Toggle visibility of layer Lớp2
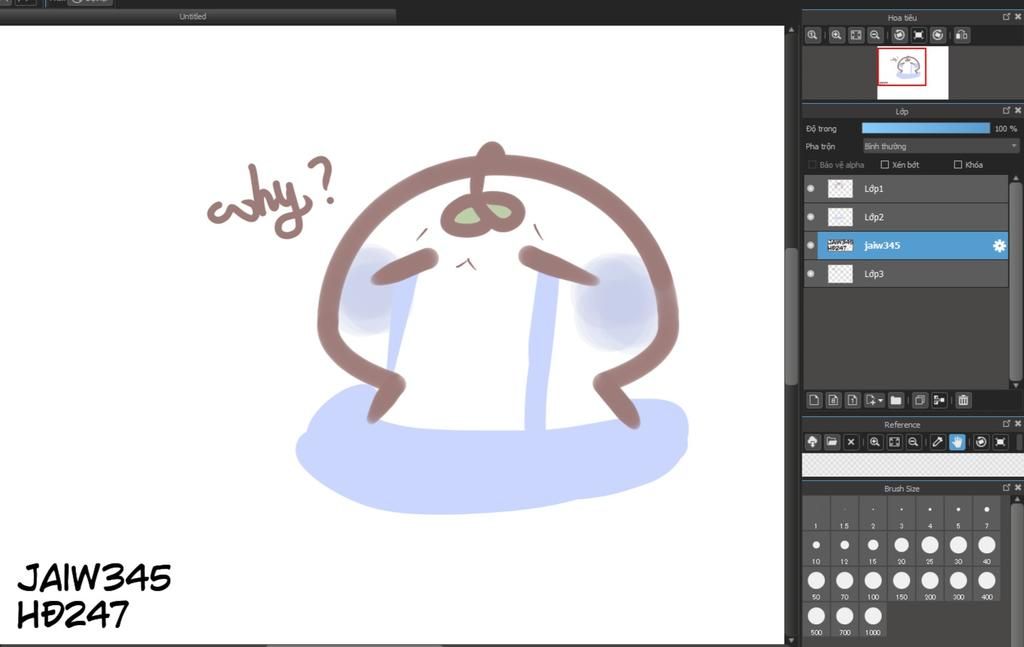 point(810,217)
